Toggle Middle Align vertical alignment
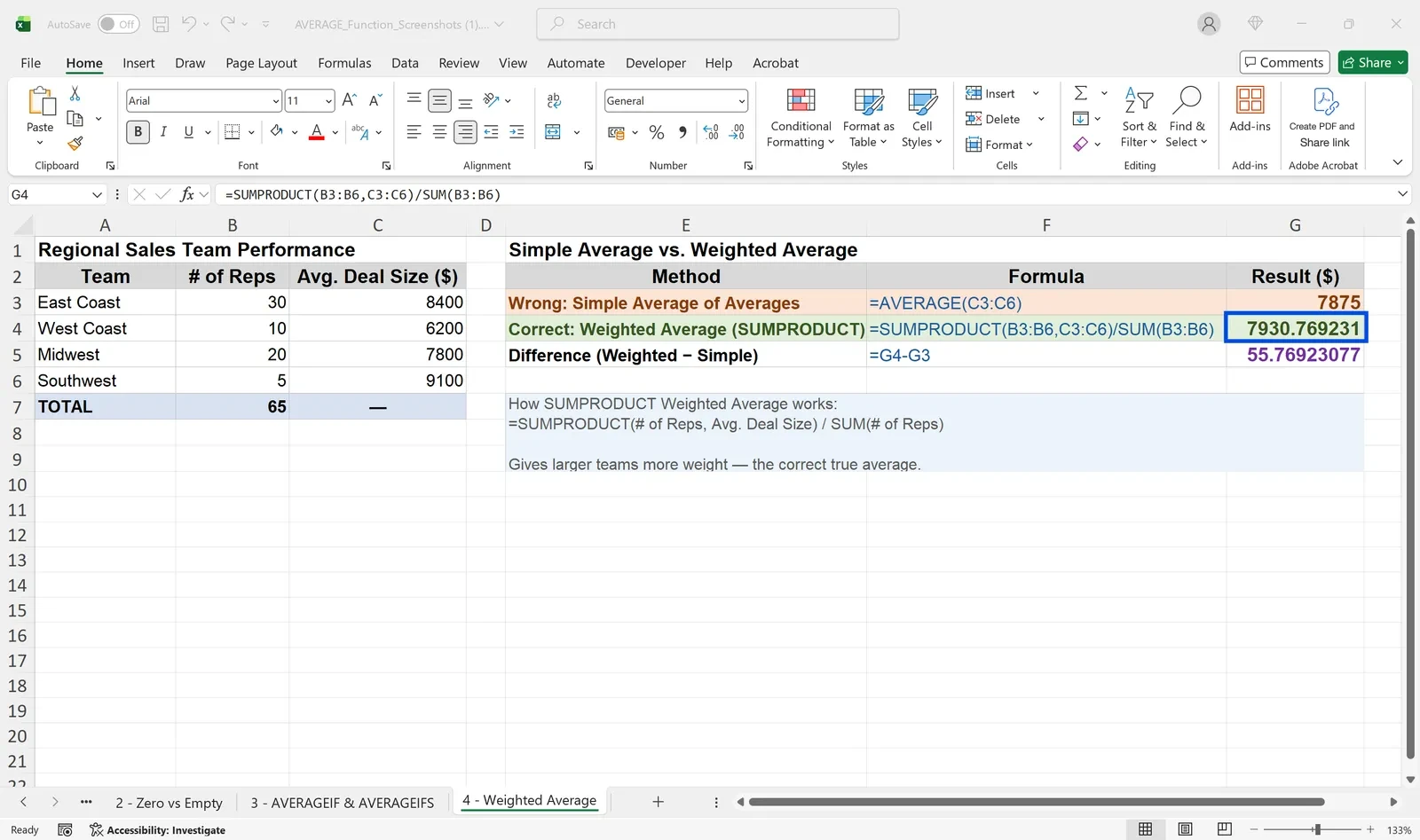This screenshot has height=840, width=1420. tap(439, 100)
